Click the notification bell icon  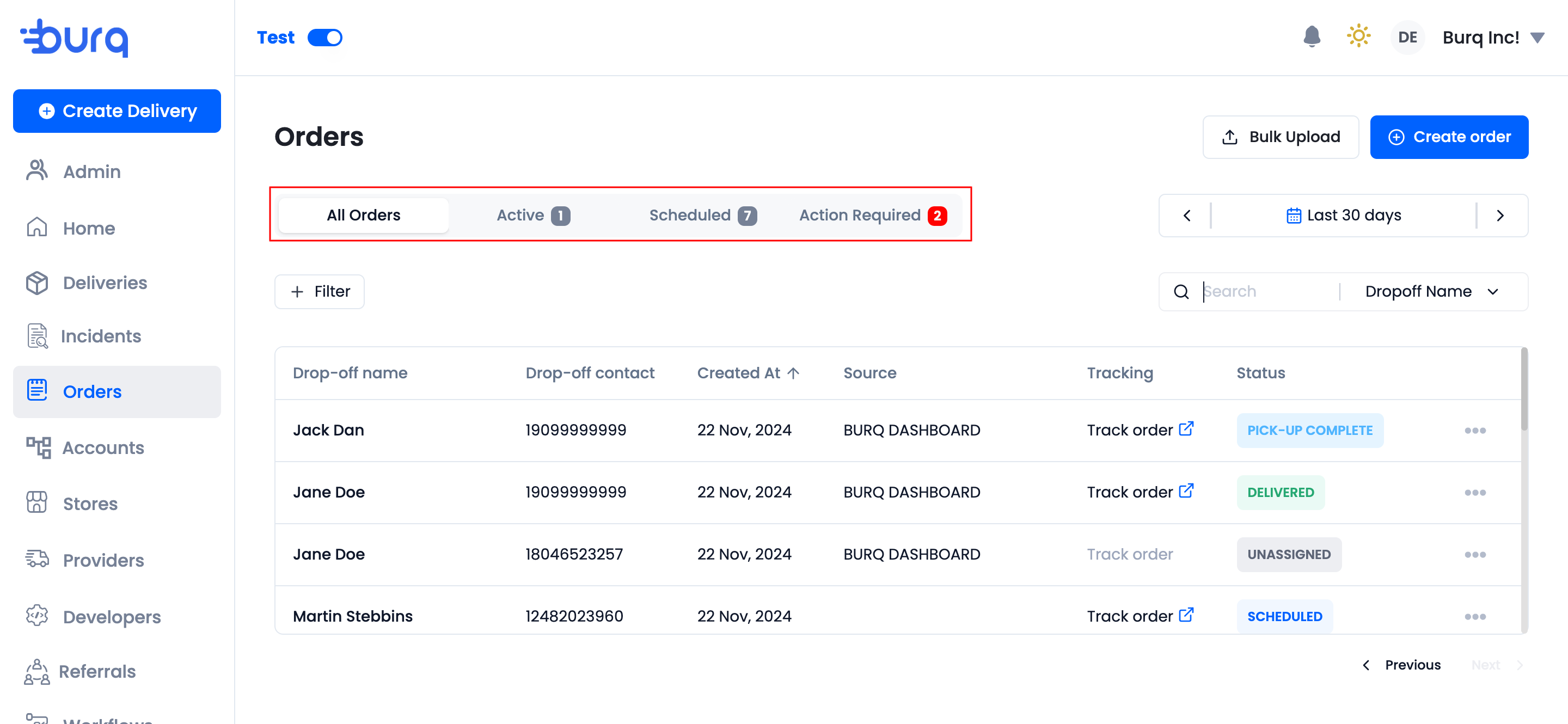tap(1312, 37)
